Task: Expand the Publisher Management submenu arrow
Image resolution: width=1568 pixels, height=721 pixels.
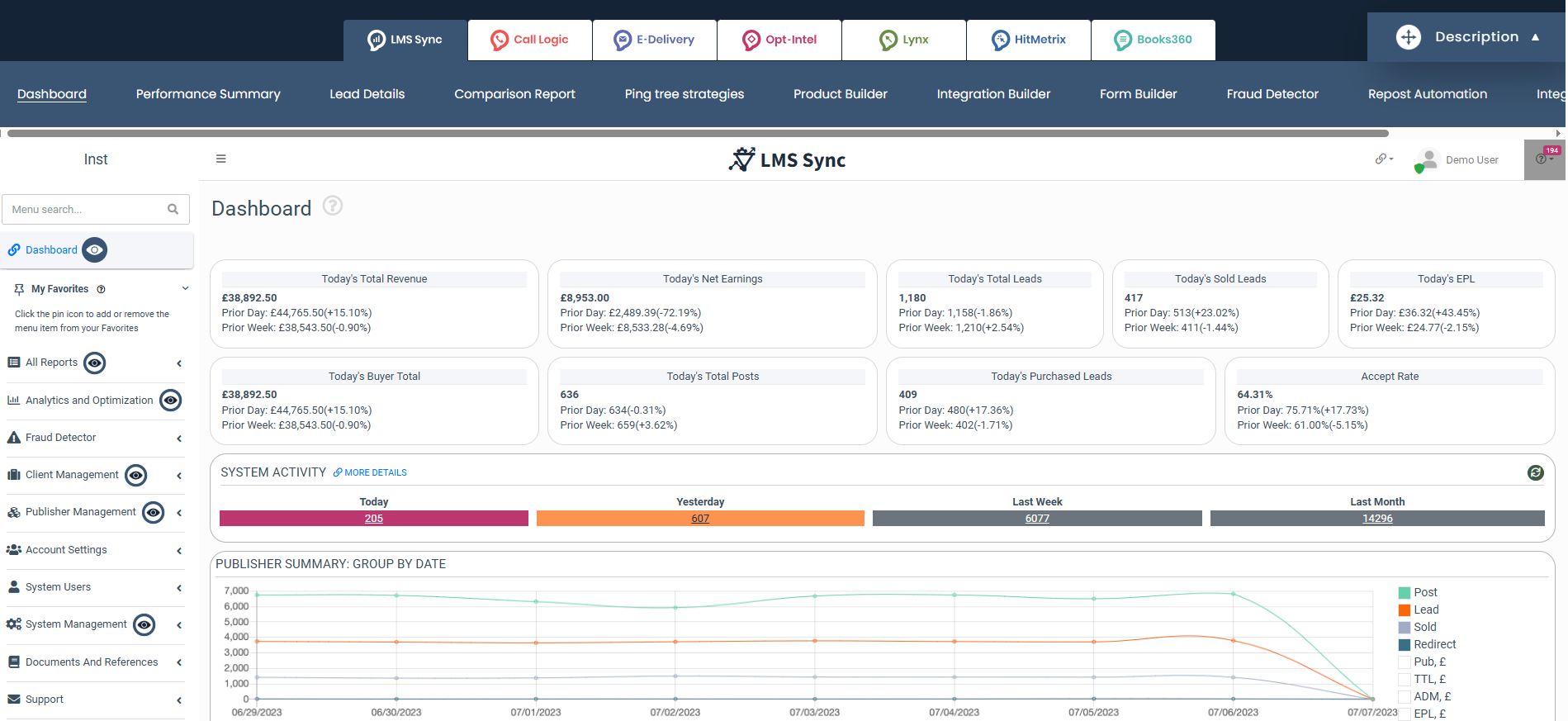Action: tap(179, 513)
